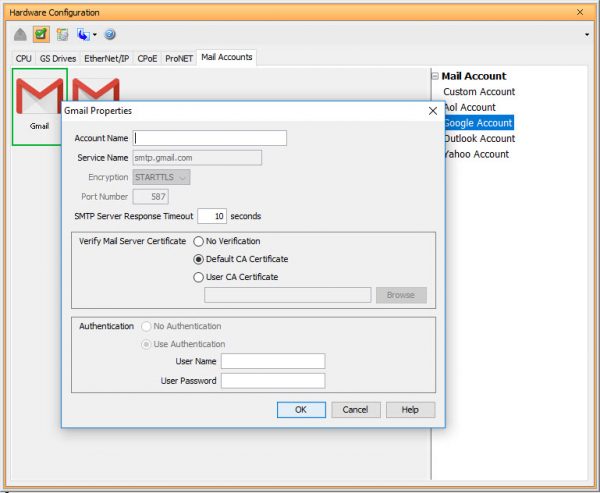Select Outlook Account in the list
The image size is (600, 493).
click(x=479, y=138)
